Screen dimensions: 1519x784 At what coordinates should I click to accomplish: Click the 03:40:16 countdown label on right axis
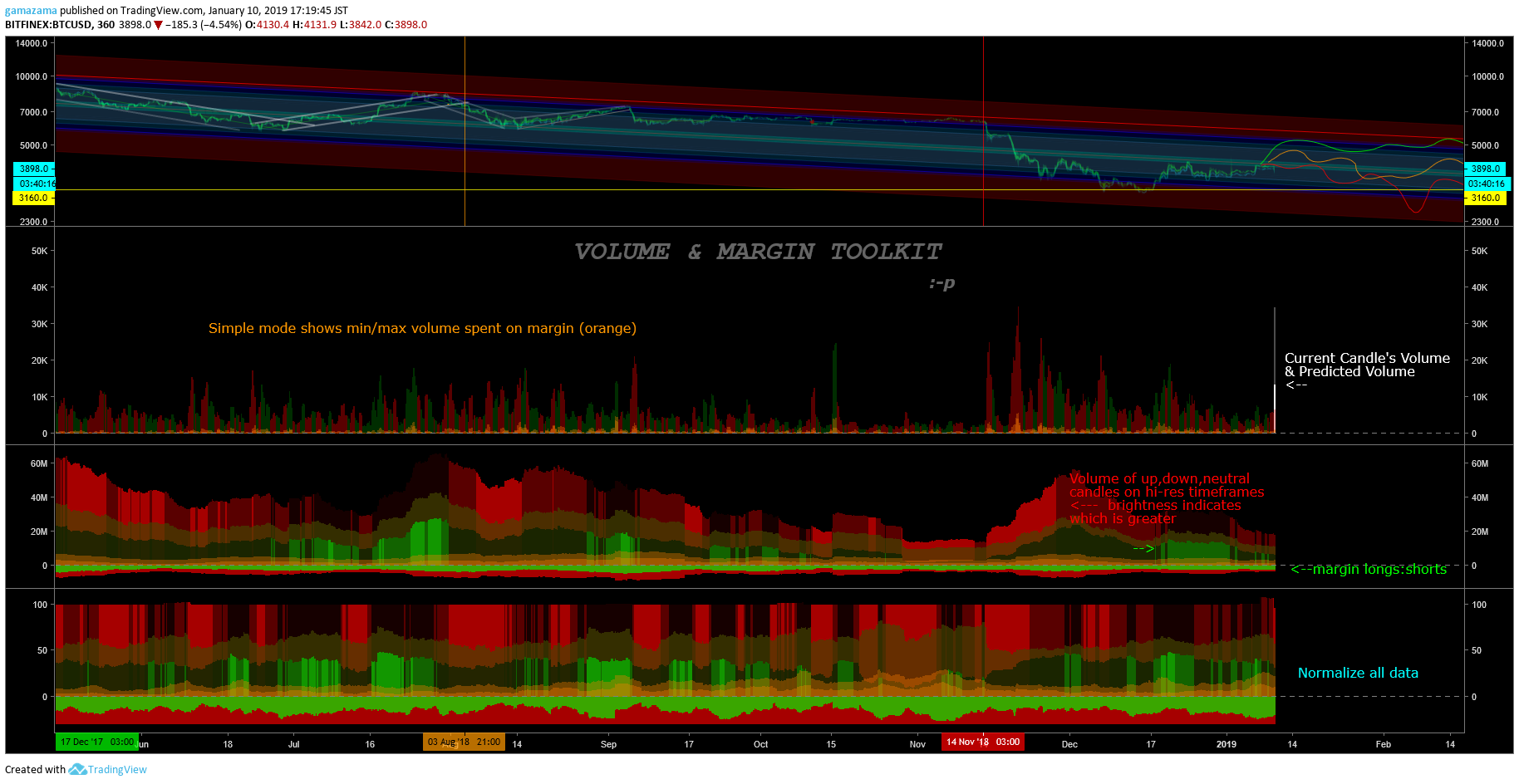coord(1487,184)
